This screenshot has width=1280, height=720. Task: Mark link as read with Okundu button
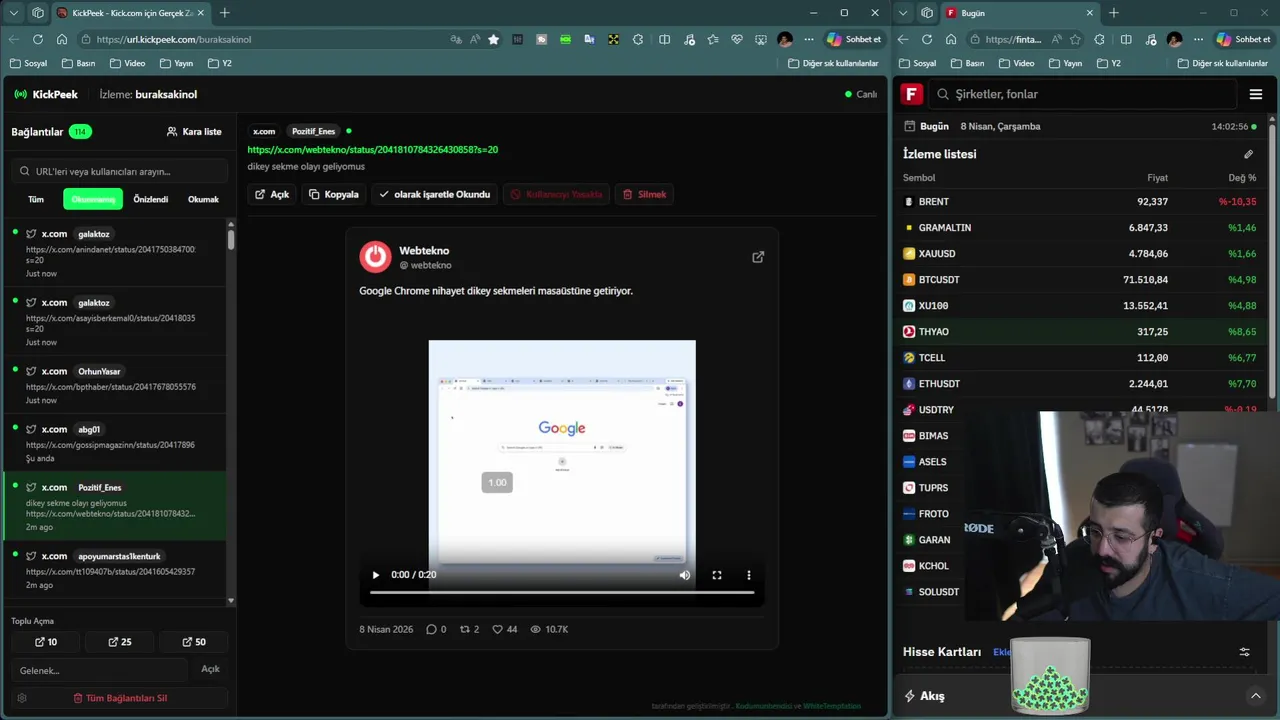point(435,194)
